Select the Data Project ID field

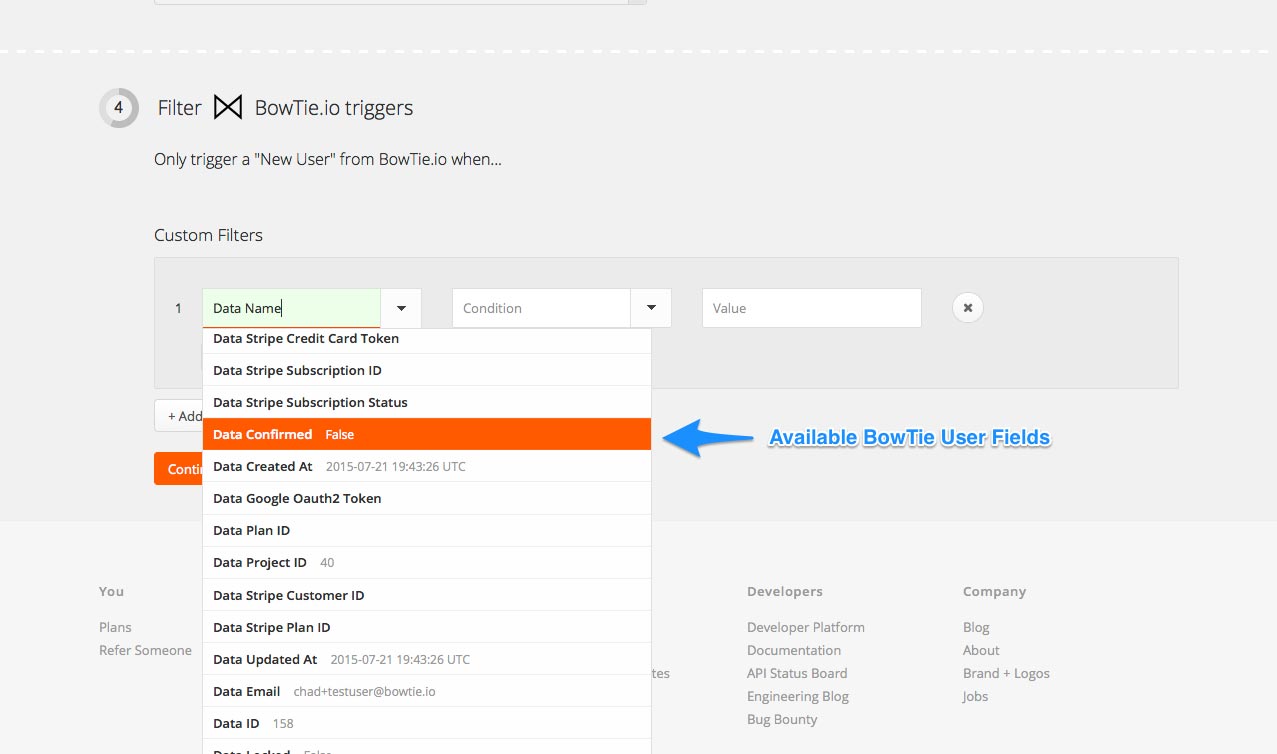tap(427, 562)
